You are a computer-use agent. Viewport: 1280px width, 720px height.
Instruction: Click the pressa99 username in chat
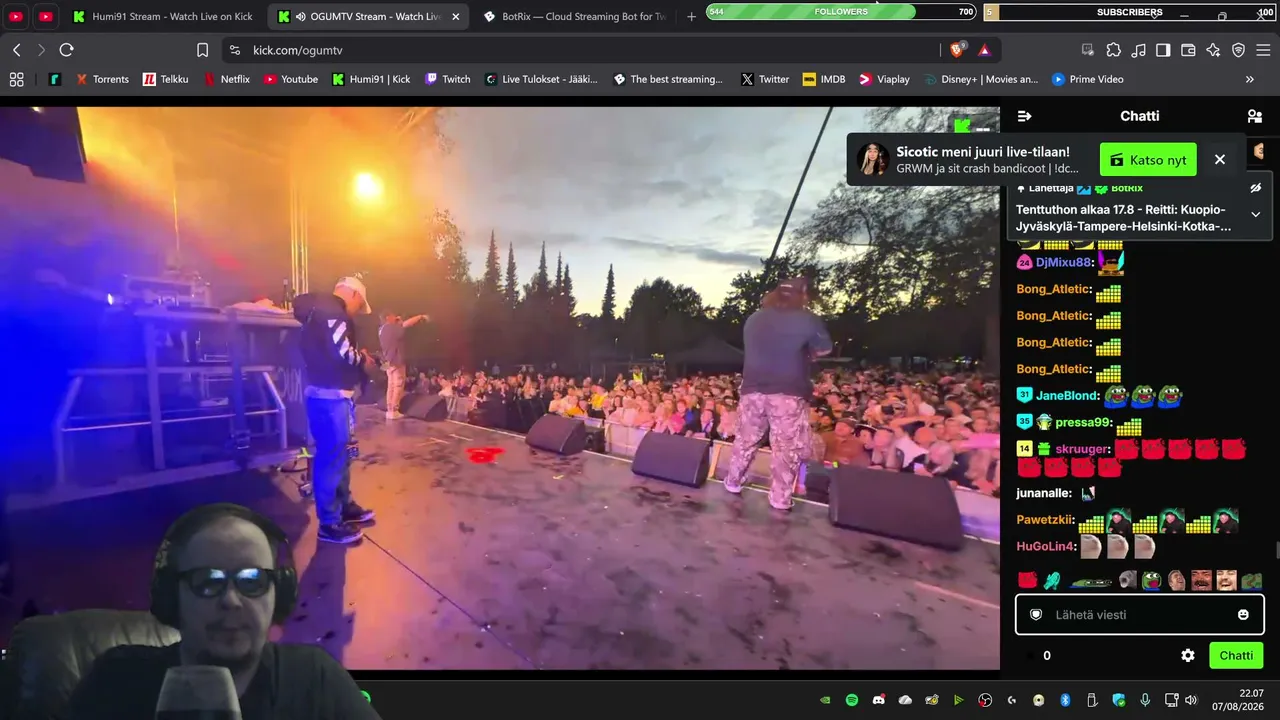[1083, 423]
